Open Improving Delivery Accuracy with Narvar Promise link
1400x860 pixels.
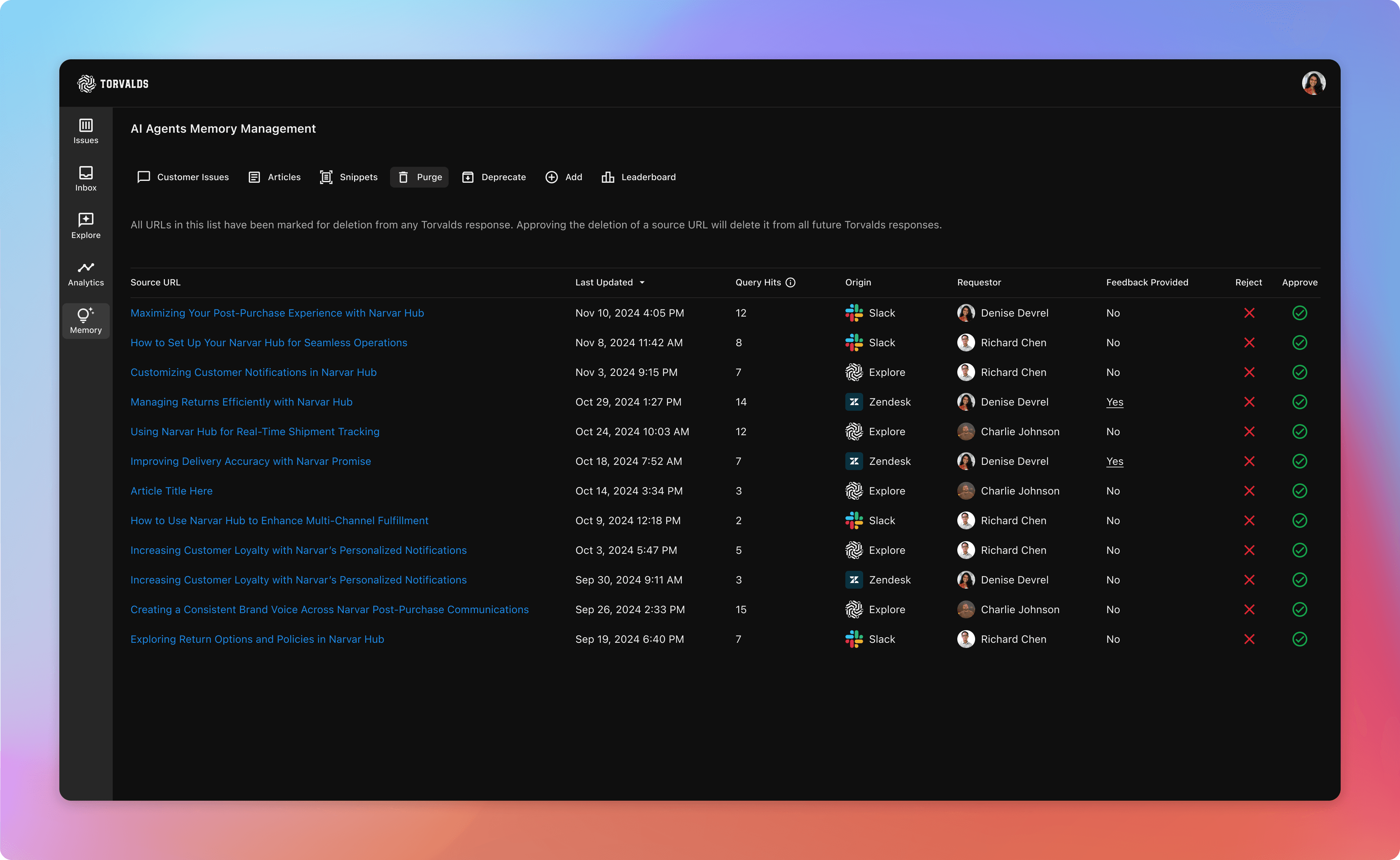[x=251, y=461]
